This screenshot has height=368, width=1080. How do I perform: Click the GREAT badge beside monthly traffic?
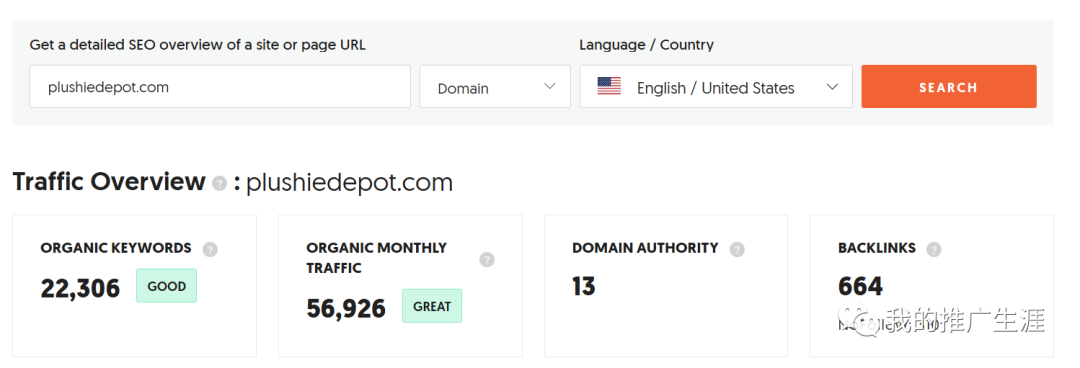click(432, 306)
